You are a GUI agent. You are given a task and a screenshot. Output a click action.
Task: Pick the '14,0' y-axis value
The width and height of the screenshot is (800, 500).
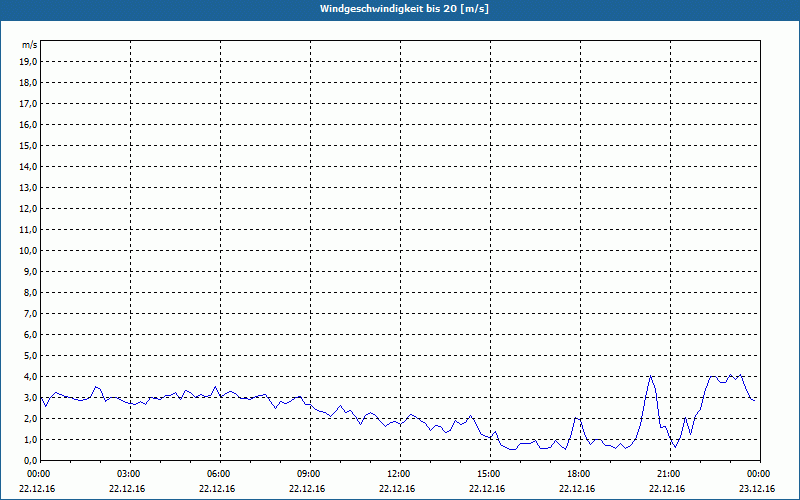point(28,167)
